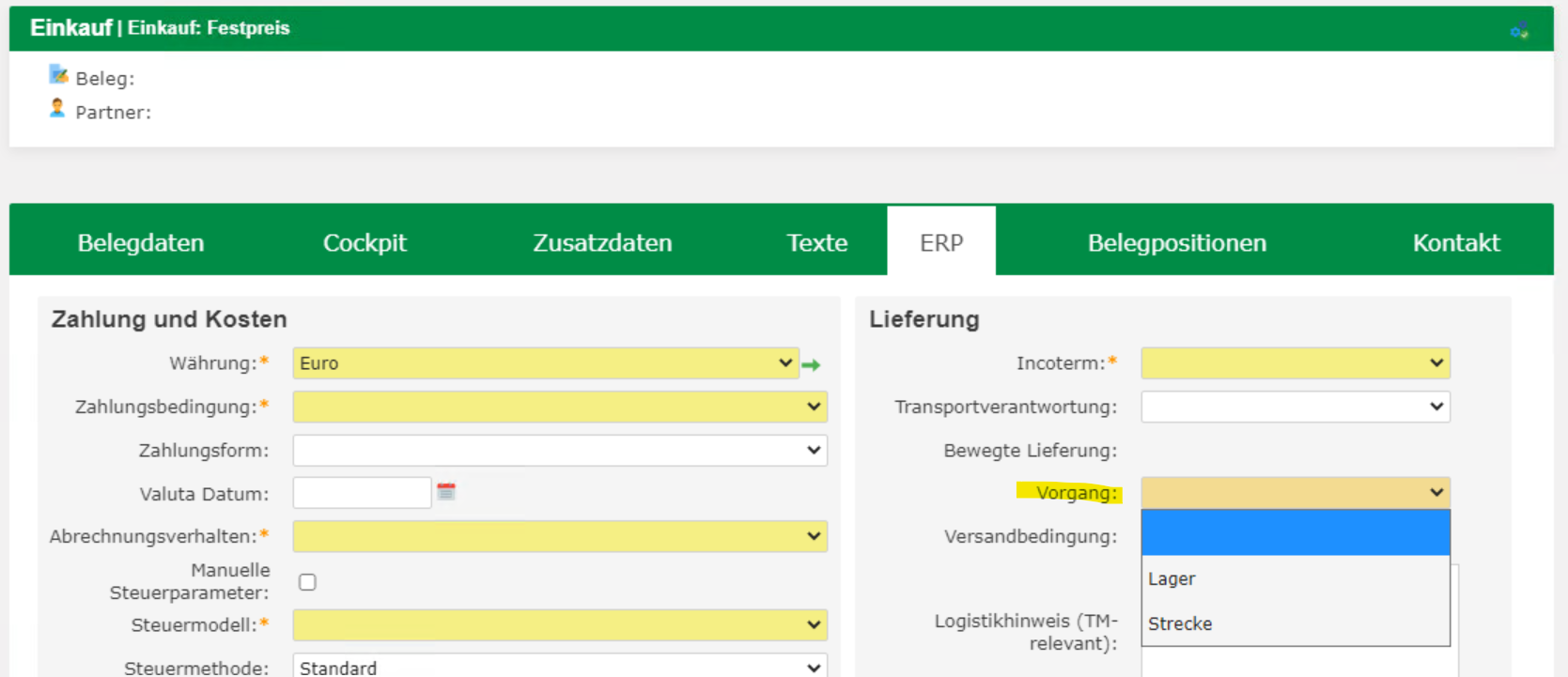The image size is (1568, 677).
Task: Open the Zahlungsbedingung dropdown
Action: coord(560,407)
